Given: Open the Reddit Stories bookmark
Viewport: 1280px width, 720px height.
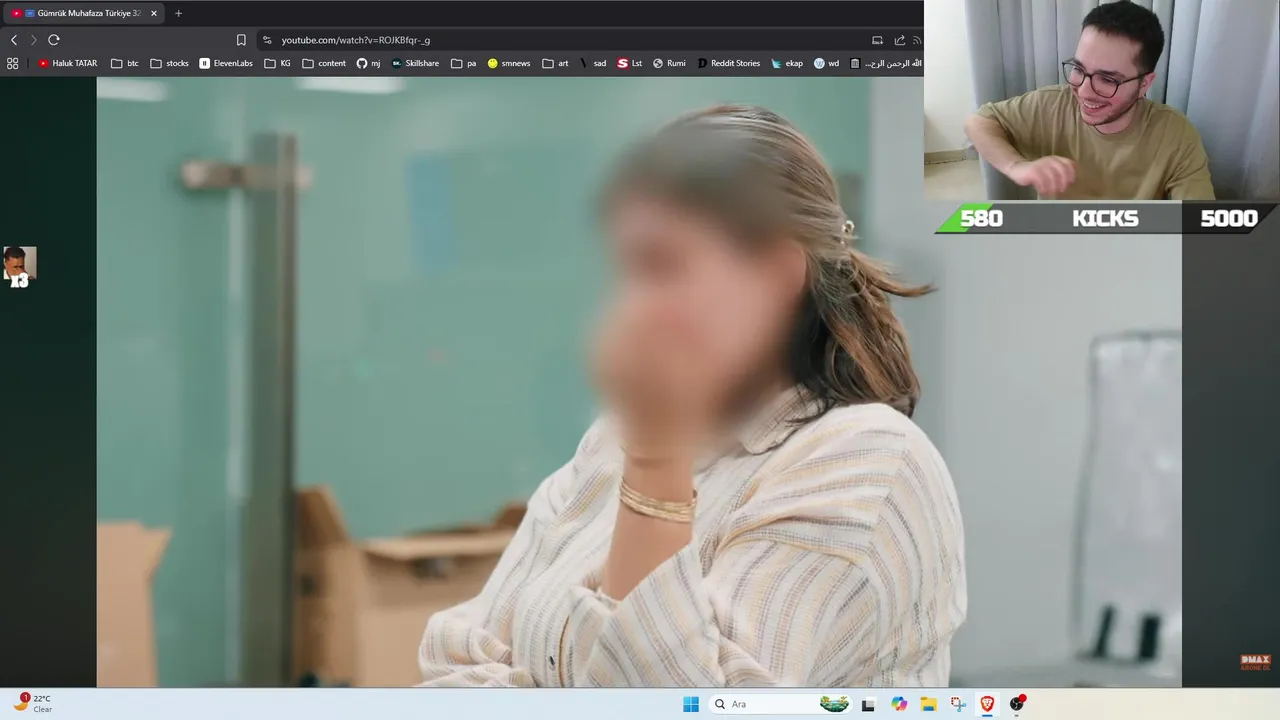Looking at the screenshot, I should point(729,63).
